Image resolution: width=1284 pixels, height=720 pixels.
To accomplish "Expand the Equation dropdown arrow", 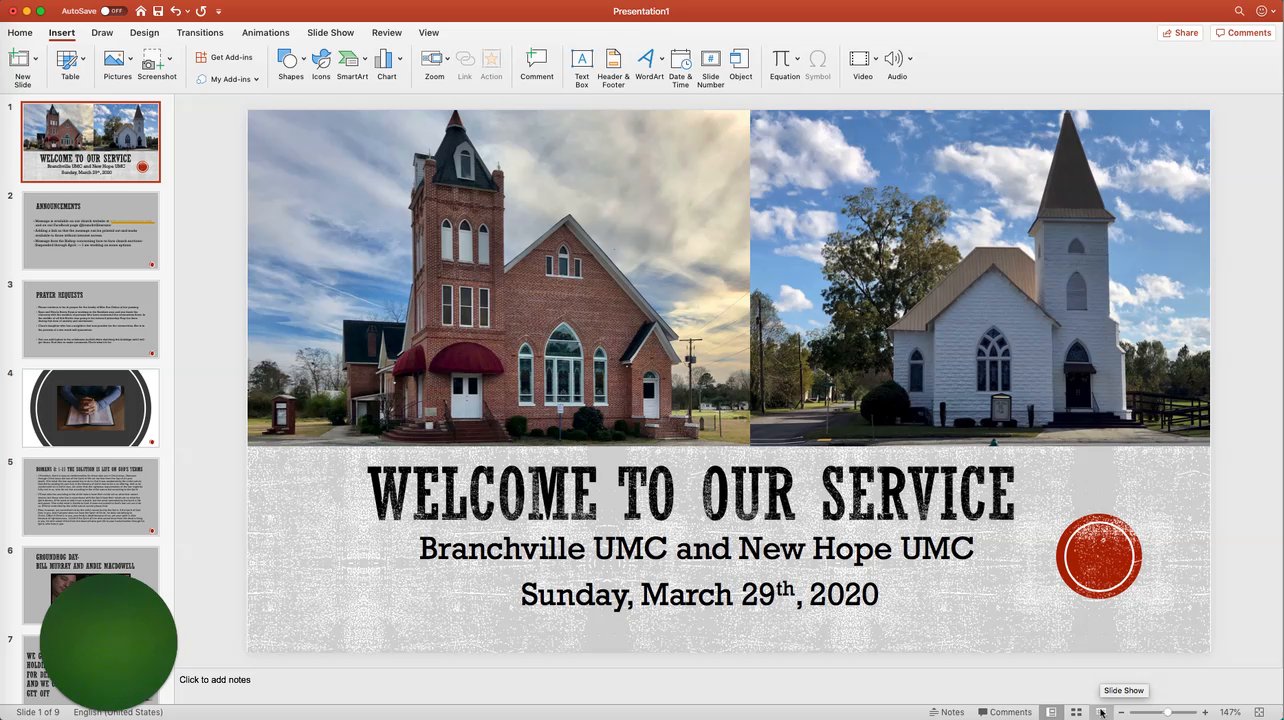I will [x=798, y=58].
